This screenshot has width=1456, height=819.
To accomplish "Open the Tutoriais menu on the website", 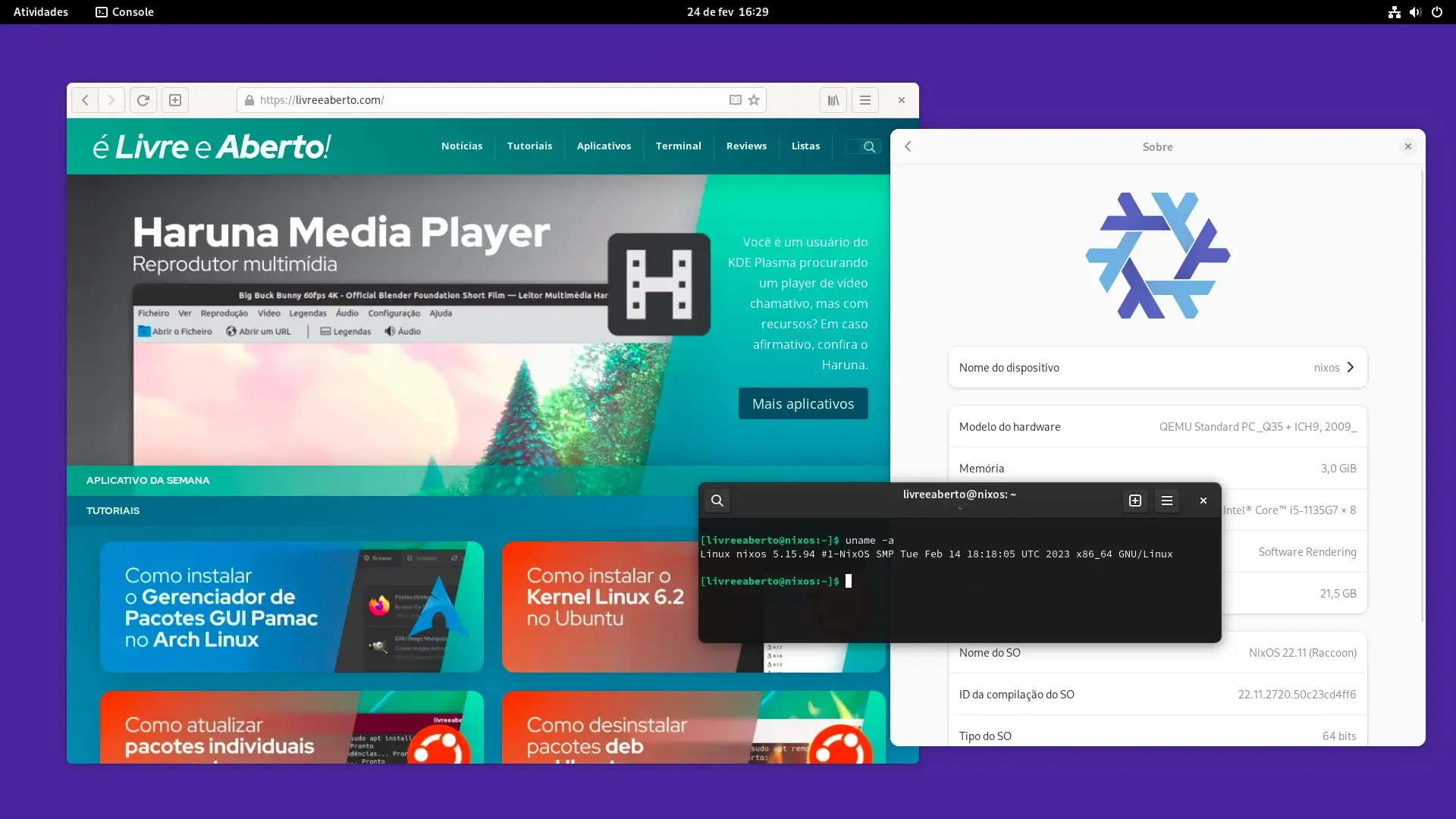I will click(529, 146).
